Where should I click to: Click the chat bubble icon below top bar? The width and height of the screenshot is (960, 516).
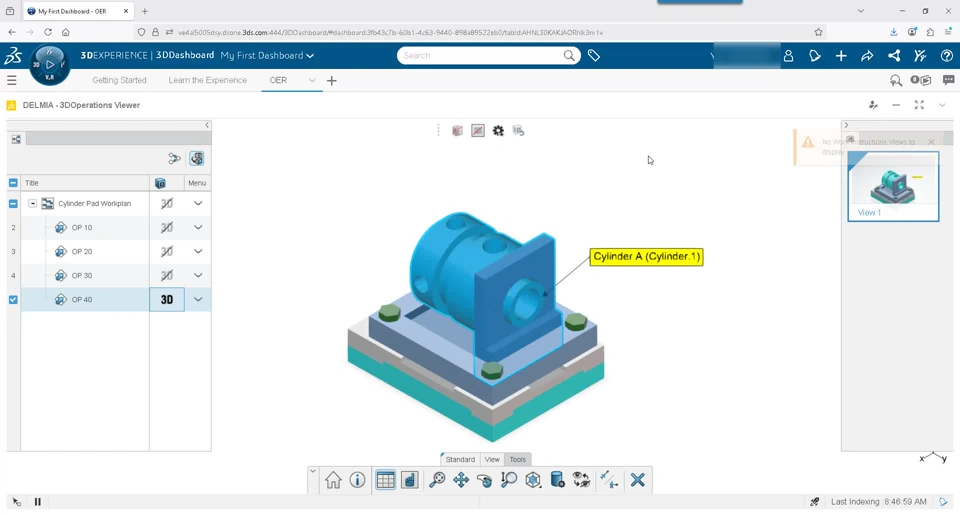click(948, 80)
